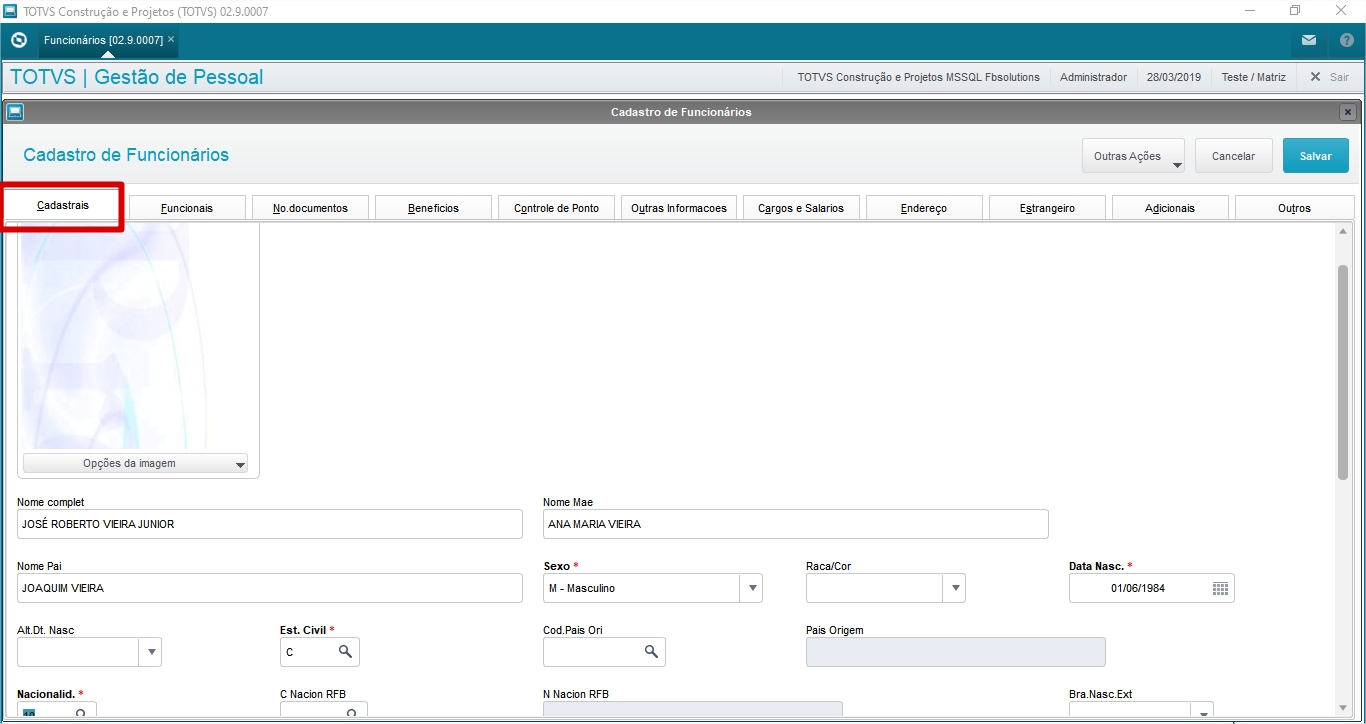1366x724 pixels.
Task: Open the Alt.Dt. Nasc dropdown
Action: [x=151, y=652]
